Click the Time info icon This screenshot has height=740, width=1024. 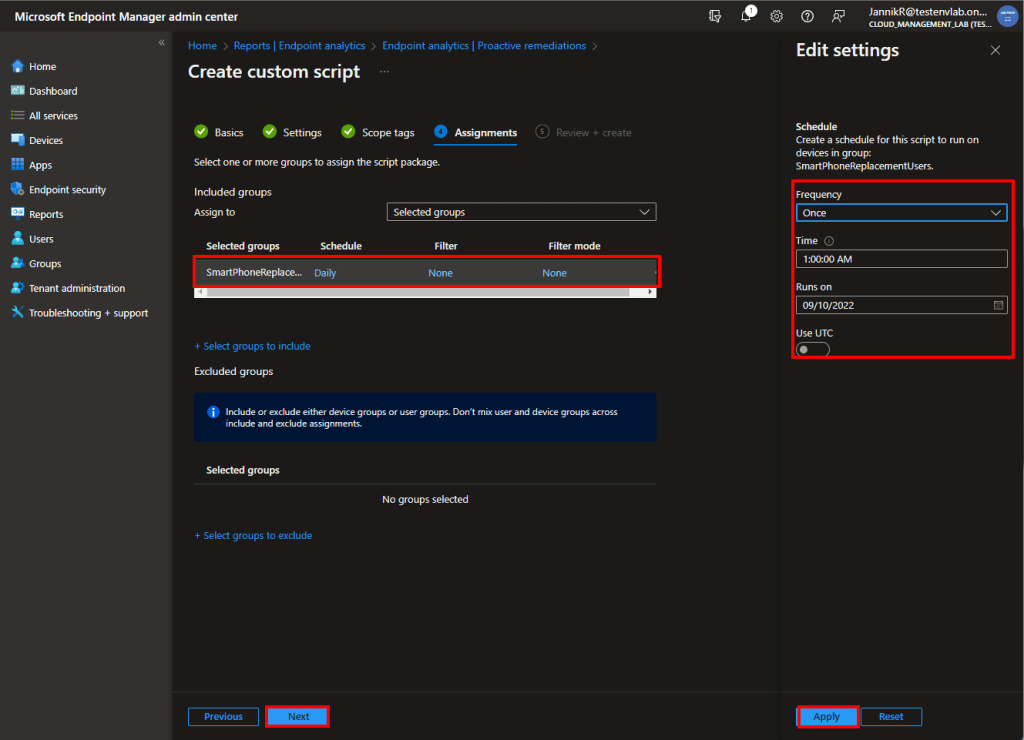[x=829, y=241]
